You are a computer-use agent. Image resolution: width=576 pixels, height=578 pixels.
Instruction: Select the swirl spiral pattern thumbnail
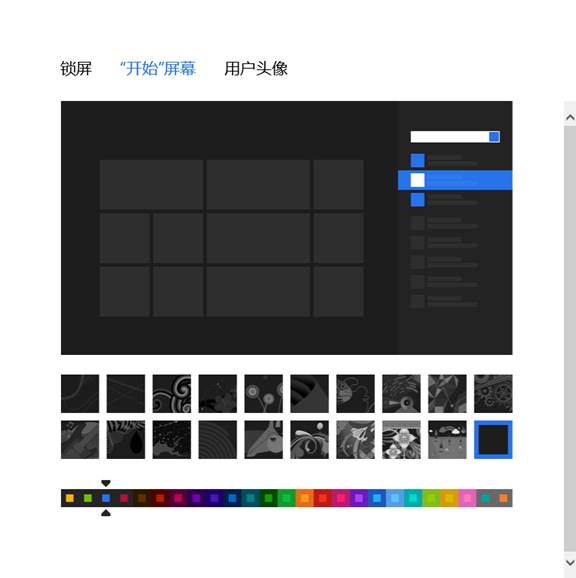point(172,394)
